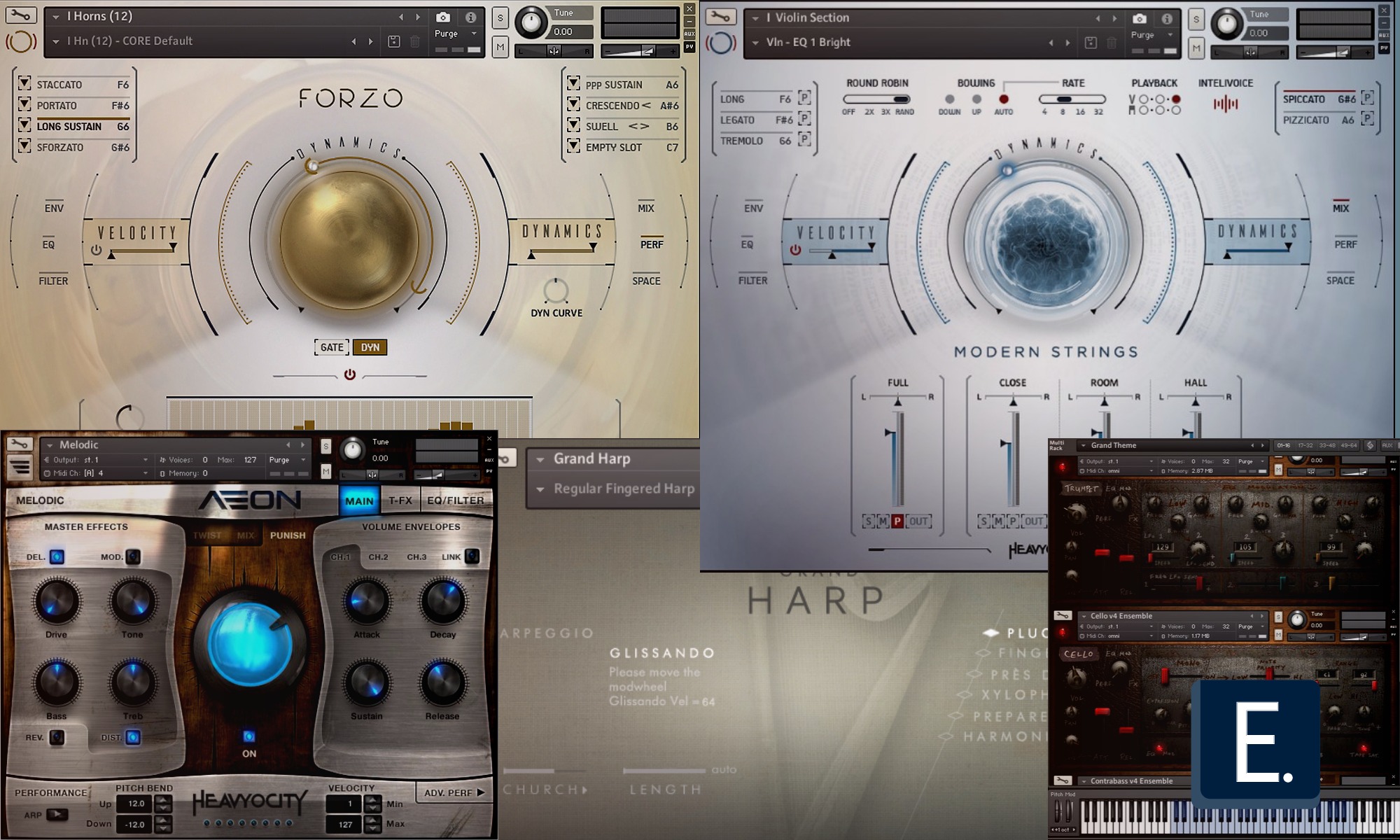Screen dimensions: 1400x840
Task: Toggle Aeon DIST. effect switch
Action: click(133, 737)
